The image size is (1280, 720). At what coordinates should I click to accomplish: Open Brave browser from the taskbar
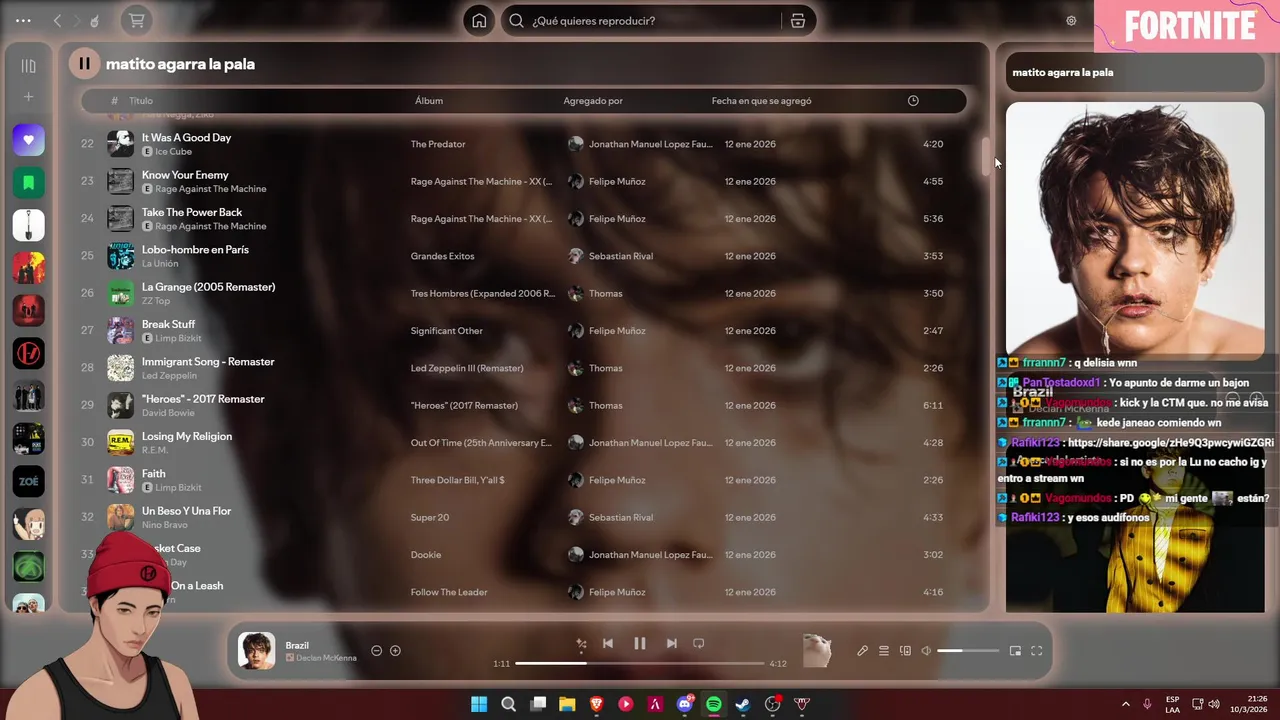coord(597,704)
